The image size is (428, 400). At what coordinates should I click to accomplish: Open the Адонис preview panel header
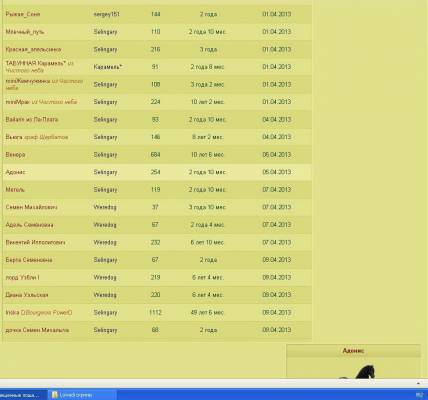click(353, 351)
